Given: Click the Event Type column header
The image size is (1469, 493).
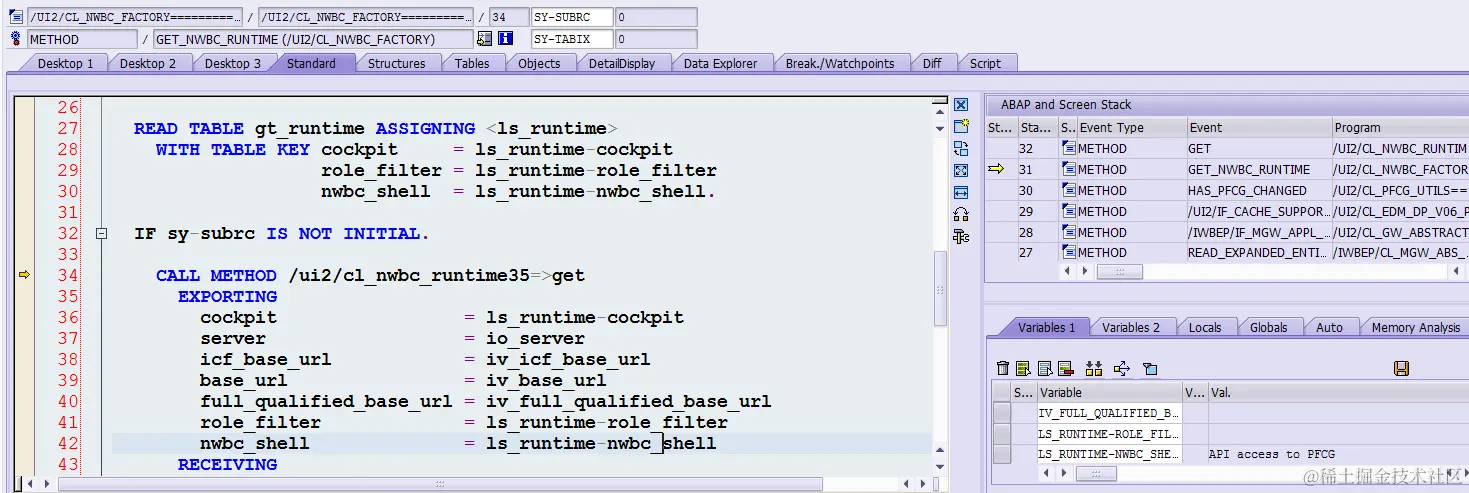Looking at the screenshot, I should point(1130,128).
